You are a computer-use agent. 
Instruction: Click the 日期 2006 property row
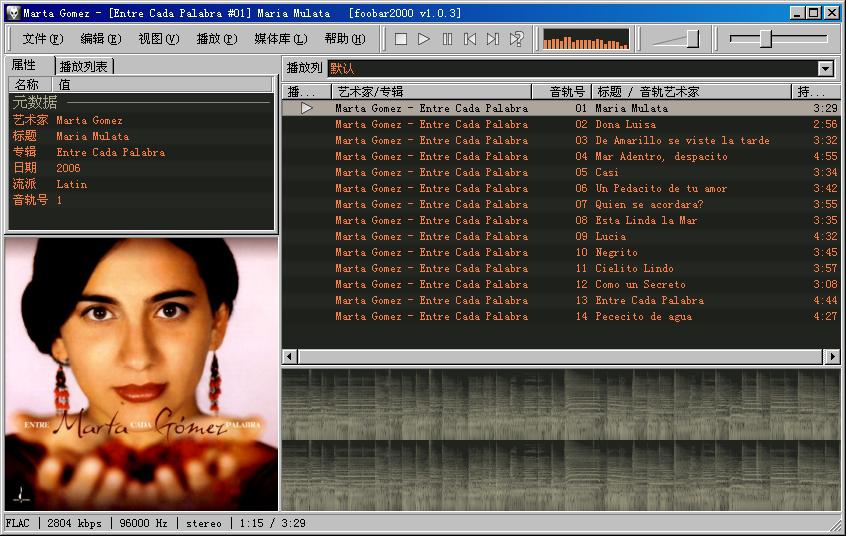pos(141,168)
